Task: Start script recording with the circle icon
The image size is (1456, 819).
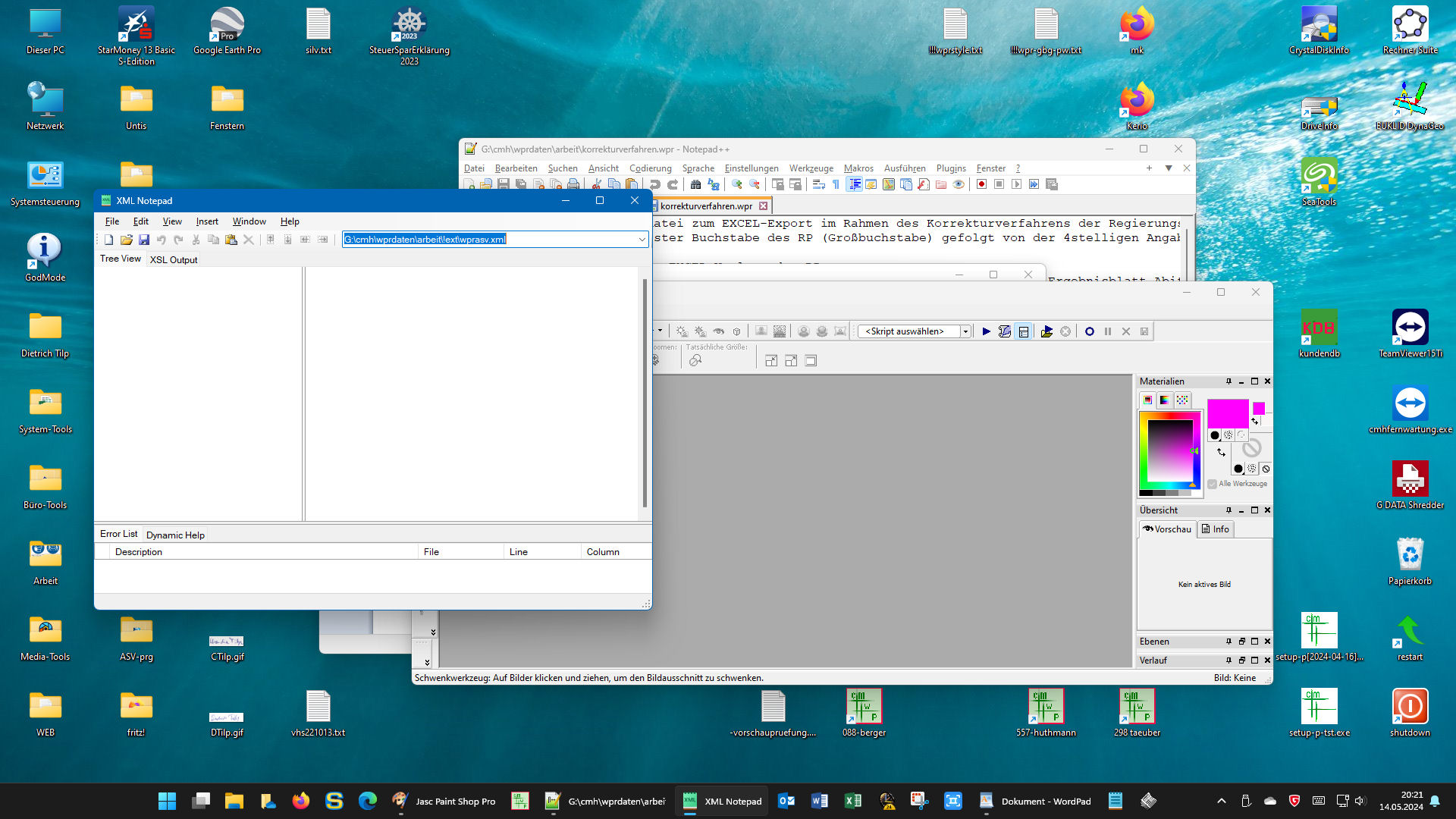Action: tap(1089, 331)
